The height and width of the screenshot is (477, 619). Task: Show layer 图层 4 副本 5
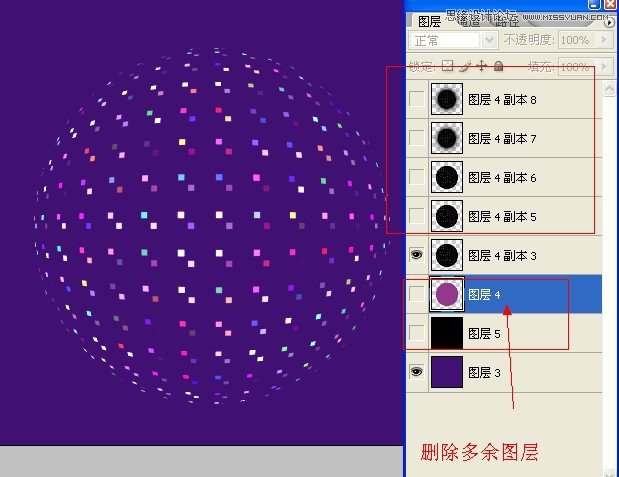(416, 216)
